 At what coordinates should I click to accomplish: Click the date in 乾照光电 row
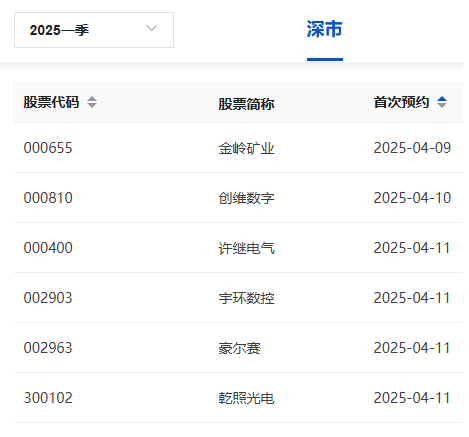(x=412, y=398)
